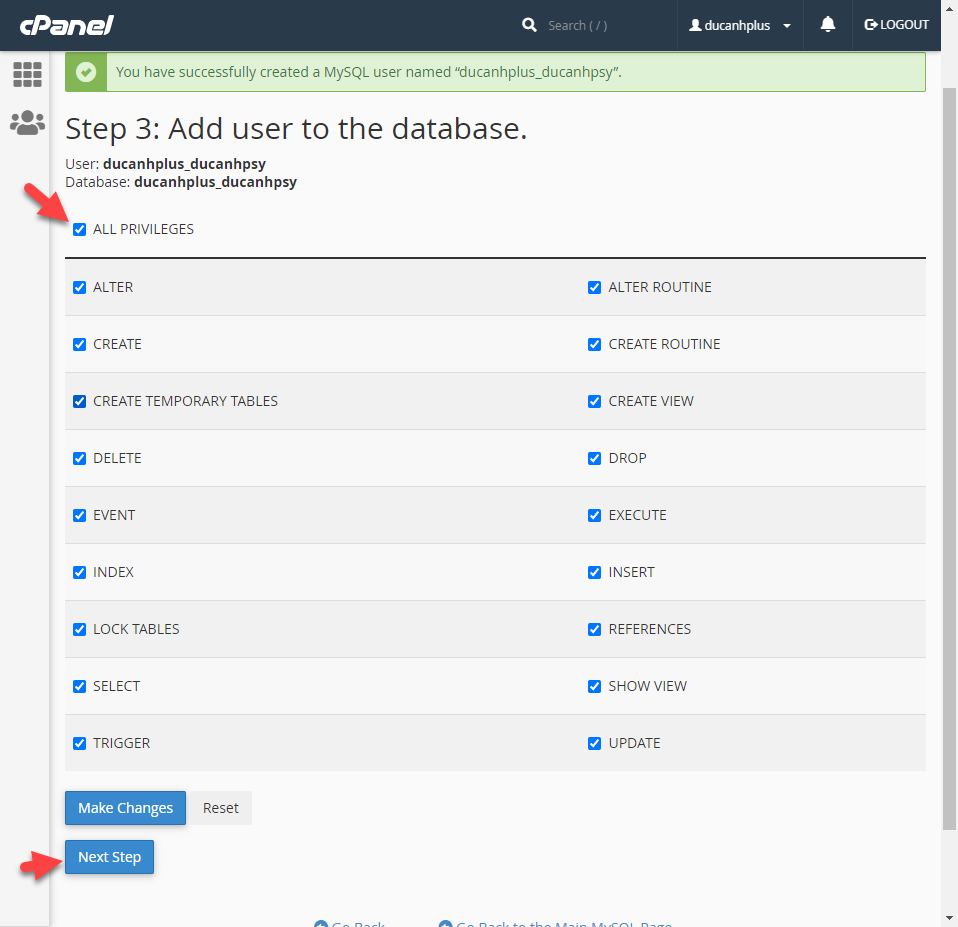This screenshot has width=958, height=927.
Task: Uncheck the LOCK TABLES privilege
Action: pos(80,629)
